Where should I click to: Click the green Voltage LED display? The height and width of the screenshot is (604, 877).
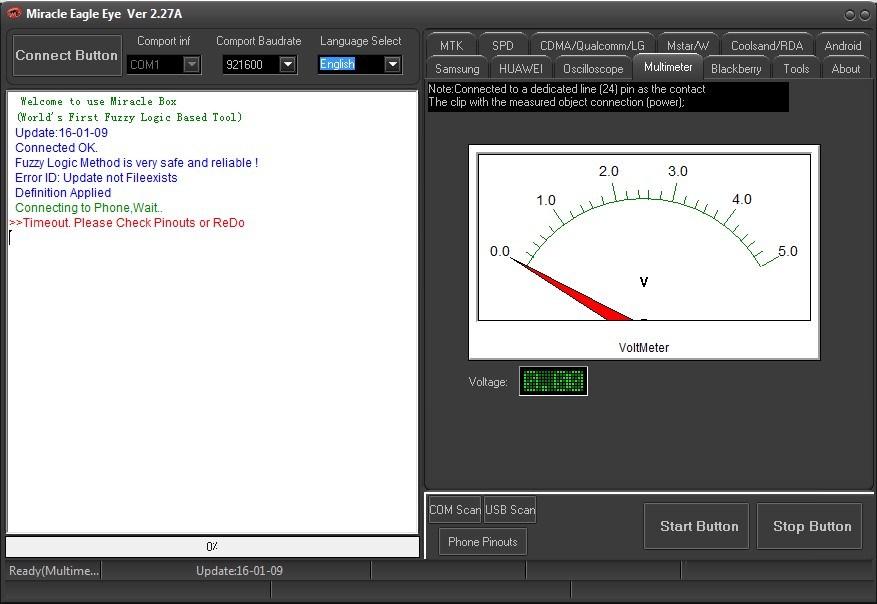[x=553, y=381]
